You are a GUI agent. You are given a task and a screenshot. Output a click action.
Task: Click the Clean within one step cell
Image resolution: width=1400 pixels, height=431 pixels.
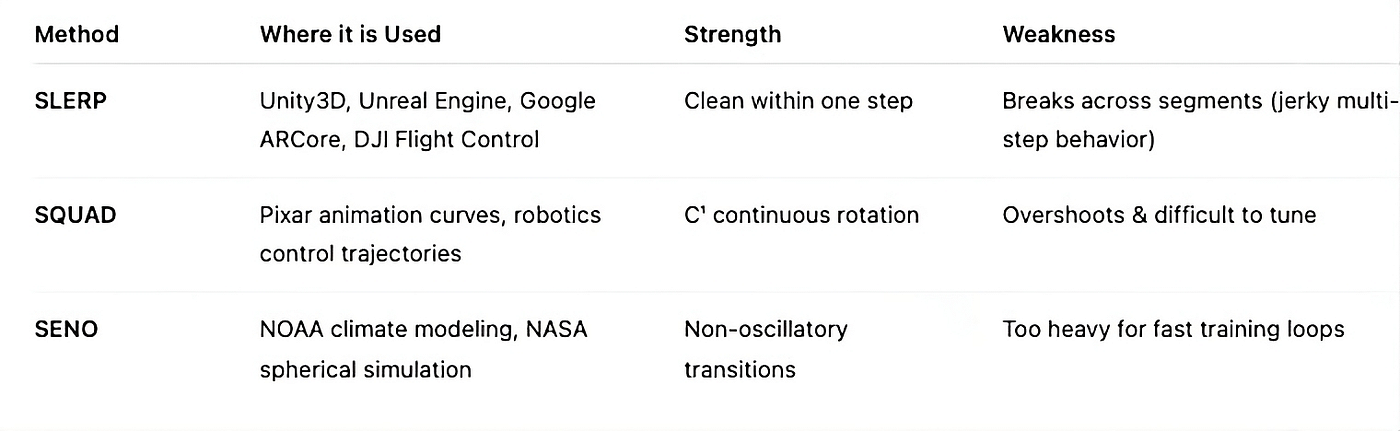[x=798, y=101]
